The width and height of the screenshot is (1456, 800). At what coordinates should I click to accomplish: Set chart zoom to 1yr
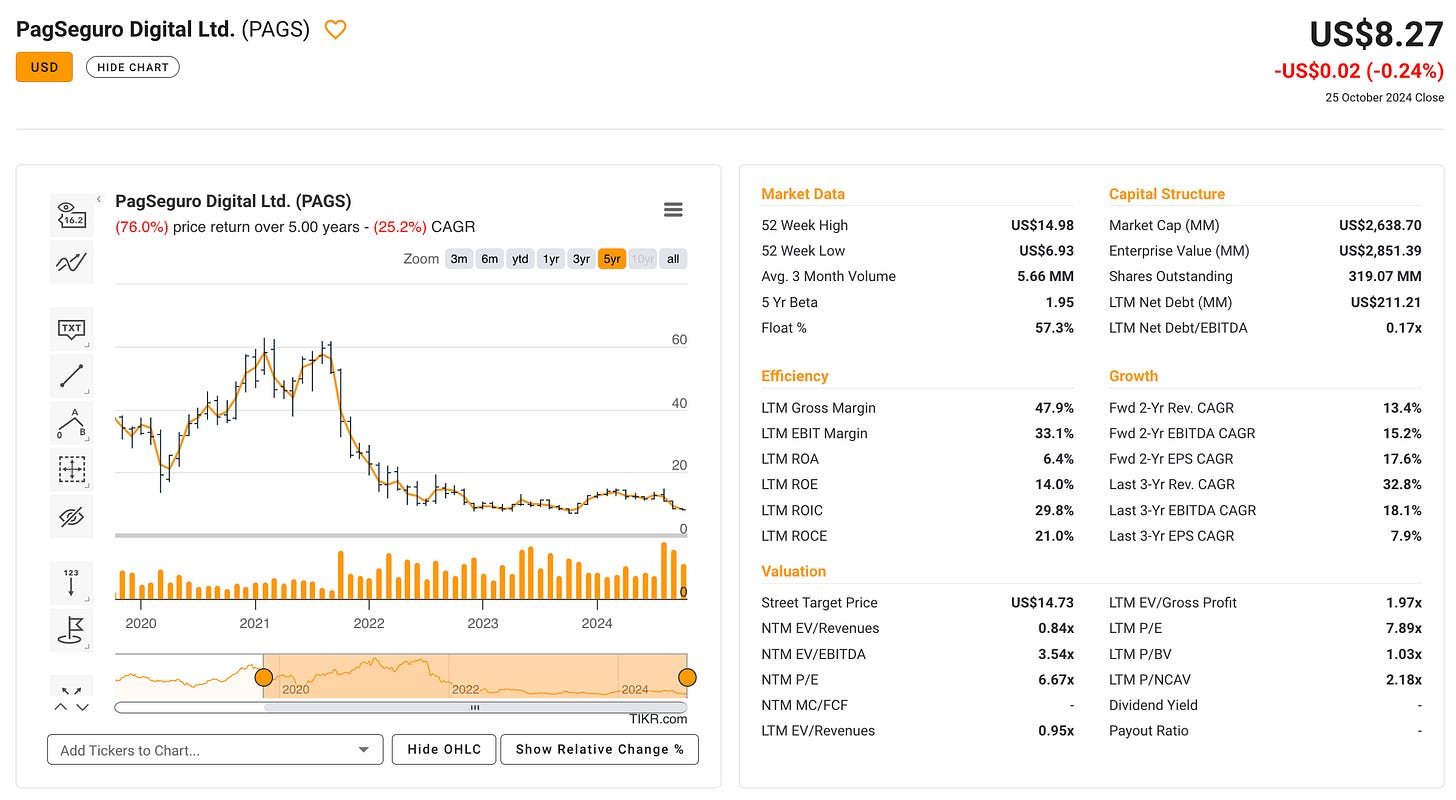pyautogui.click(x=551, y=259)
